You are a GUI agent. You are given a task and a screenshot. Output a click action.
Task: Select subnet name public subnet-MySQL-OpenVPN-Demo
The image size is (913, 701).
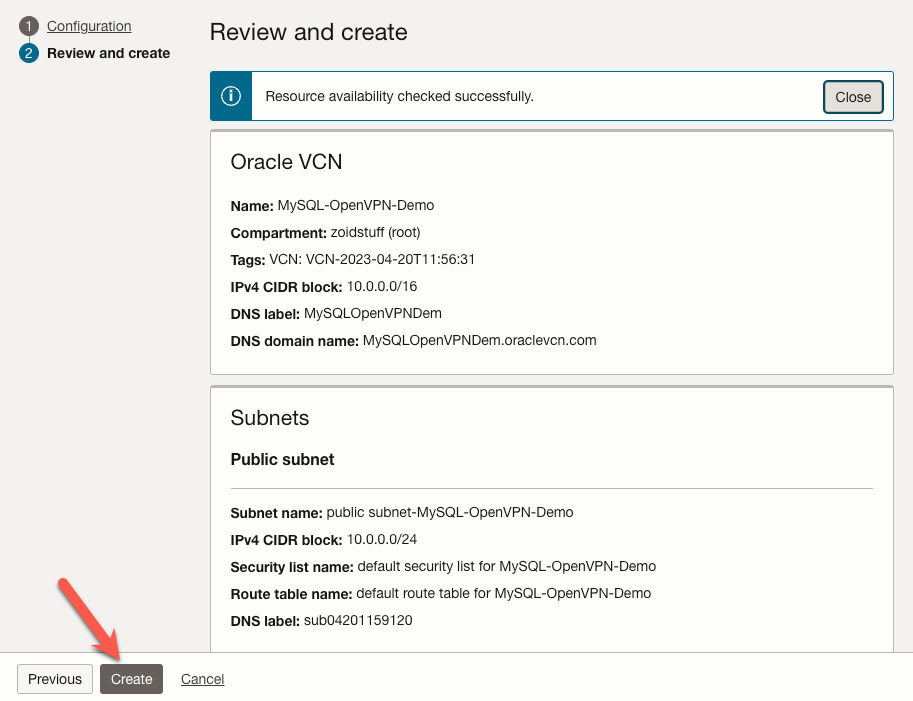[x=450, y=512]
